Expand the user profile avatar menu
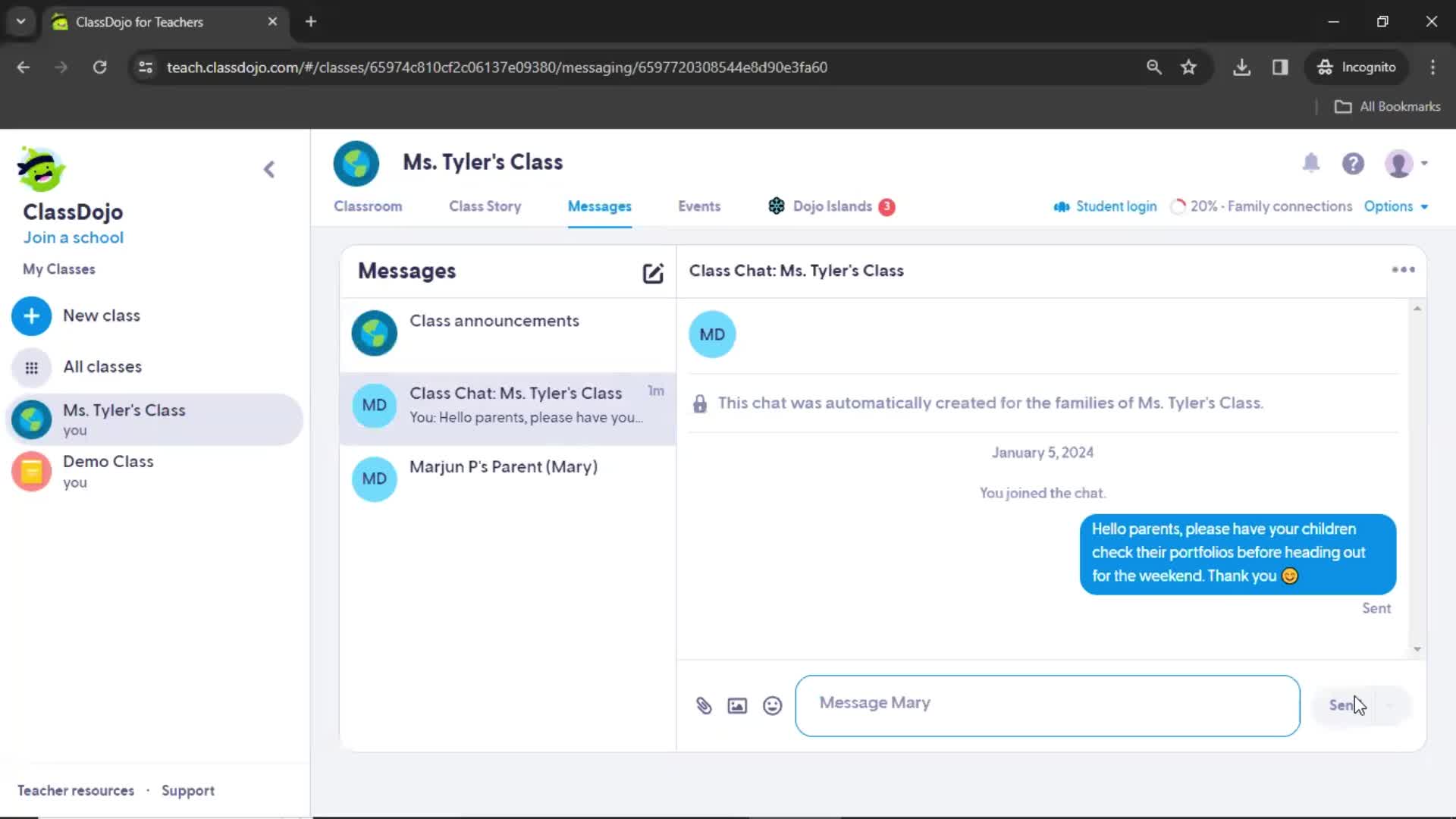1456x819 pixels. click(x=1407, y=163)
